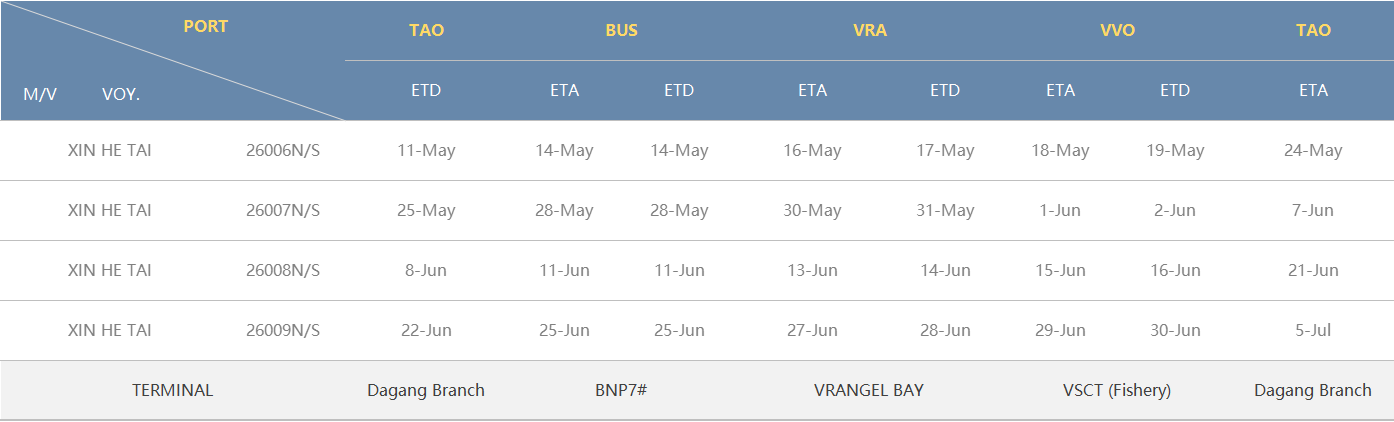Click voyage number 26009N/S

point(283,331)
